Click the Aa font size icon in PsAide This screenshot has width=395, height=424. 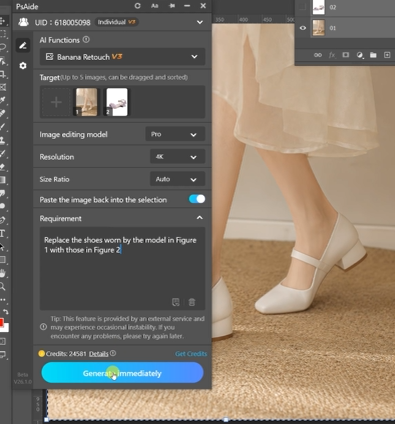(x=154, y=6)
